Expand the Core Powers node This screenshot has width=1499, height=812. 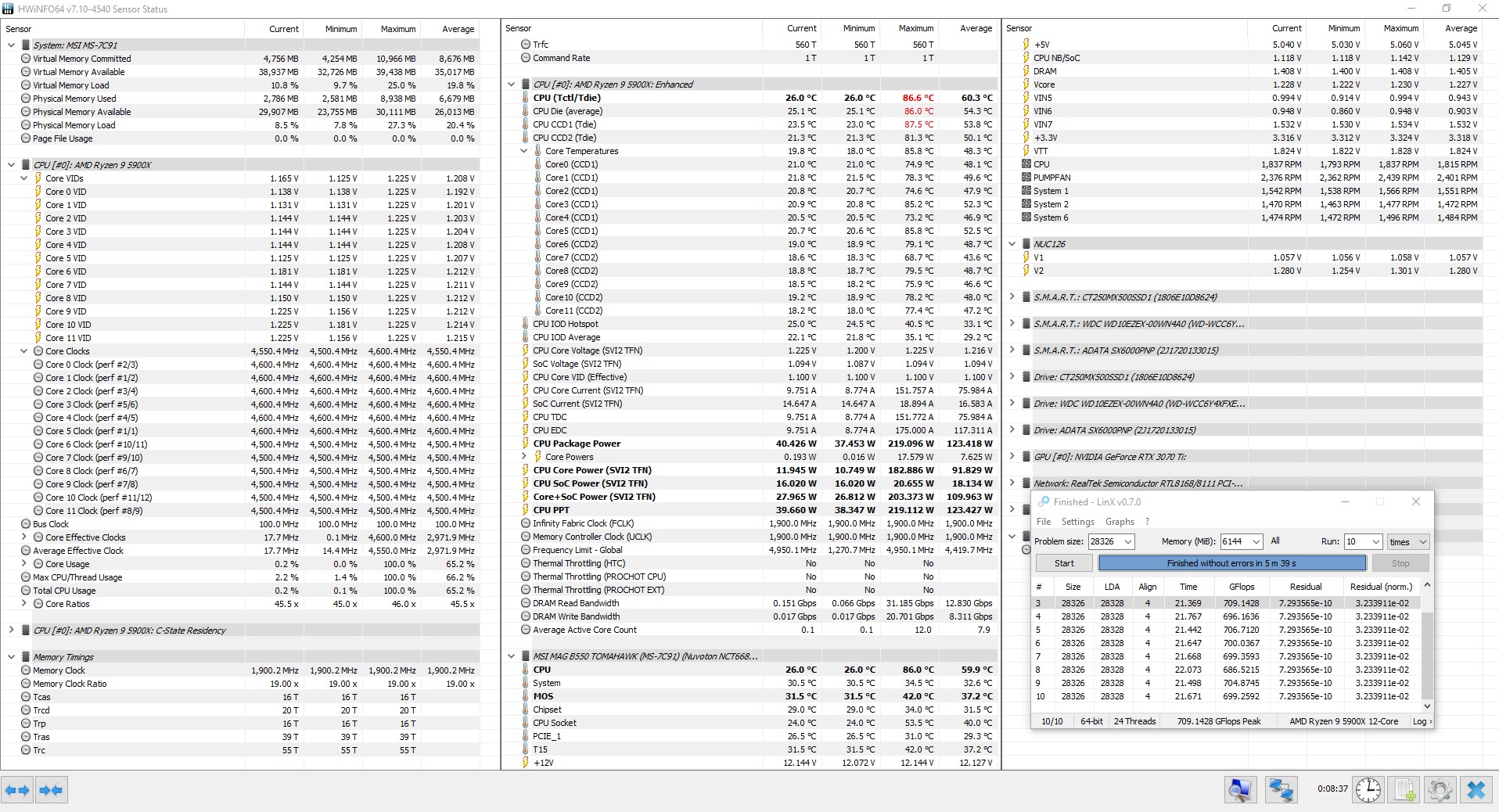coord(524,457)
